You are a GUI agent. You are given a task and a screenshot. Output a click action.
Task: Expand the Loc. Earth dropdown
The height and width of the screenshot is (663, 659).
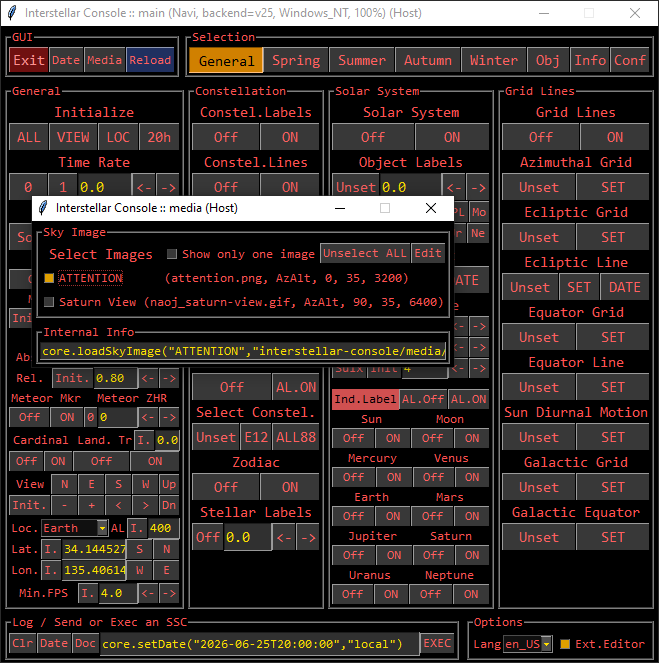[x=102, y=528]
